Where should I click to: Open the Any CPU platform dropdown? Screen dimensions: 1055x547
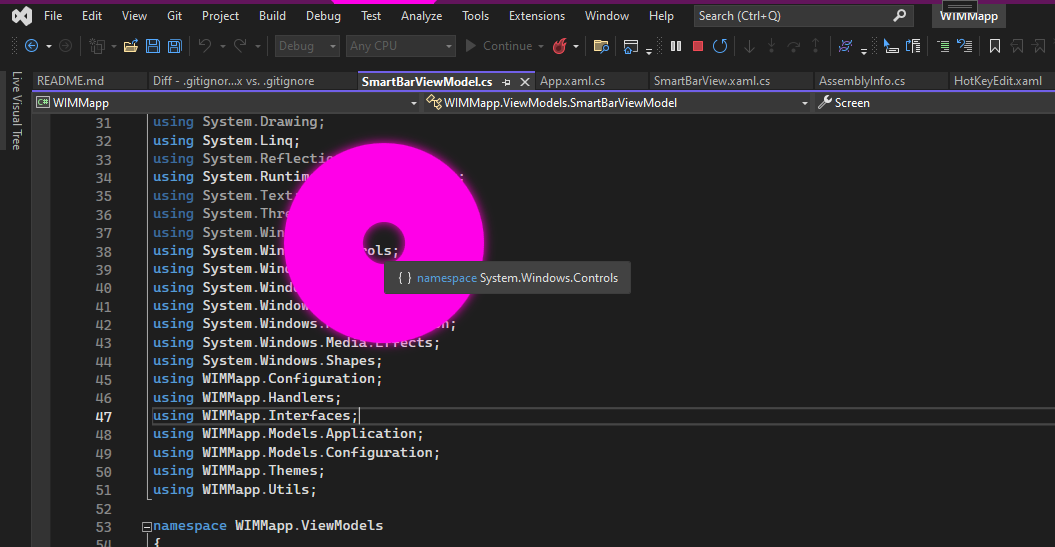[x=400, y=46]
